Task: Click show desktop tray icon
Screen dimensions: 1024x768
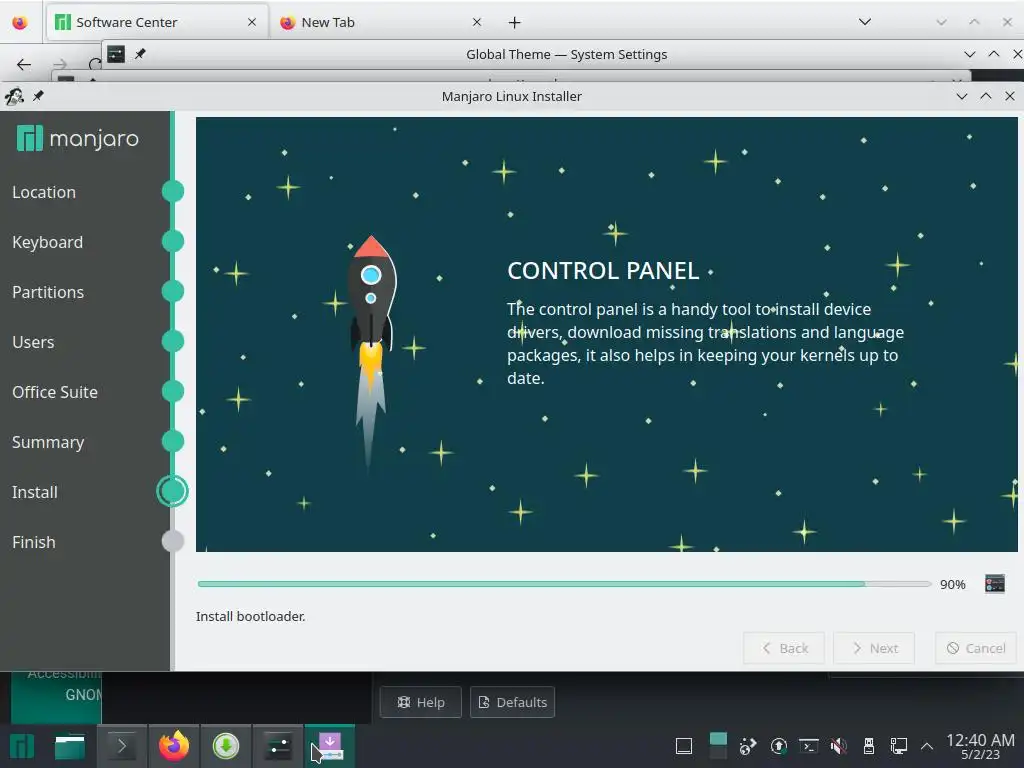Action: 684,746
